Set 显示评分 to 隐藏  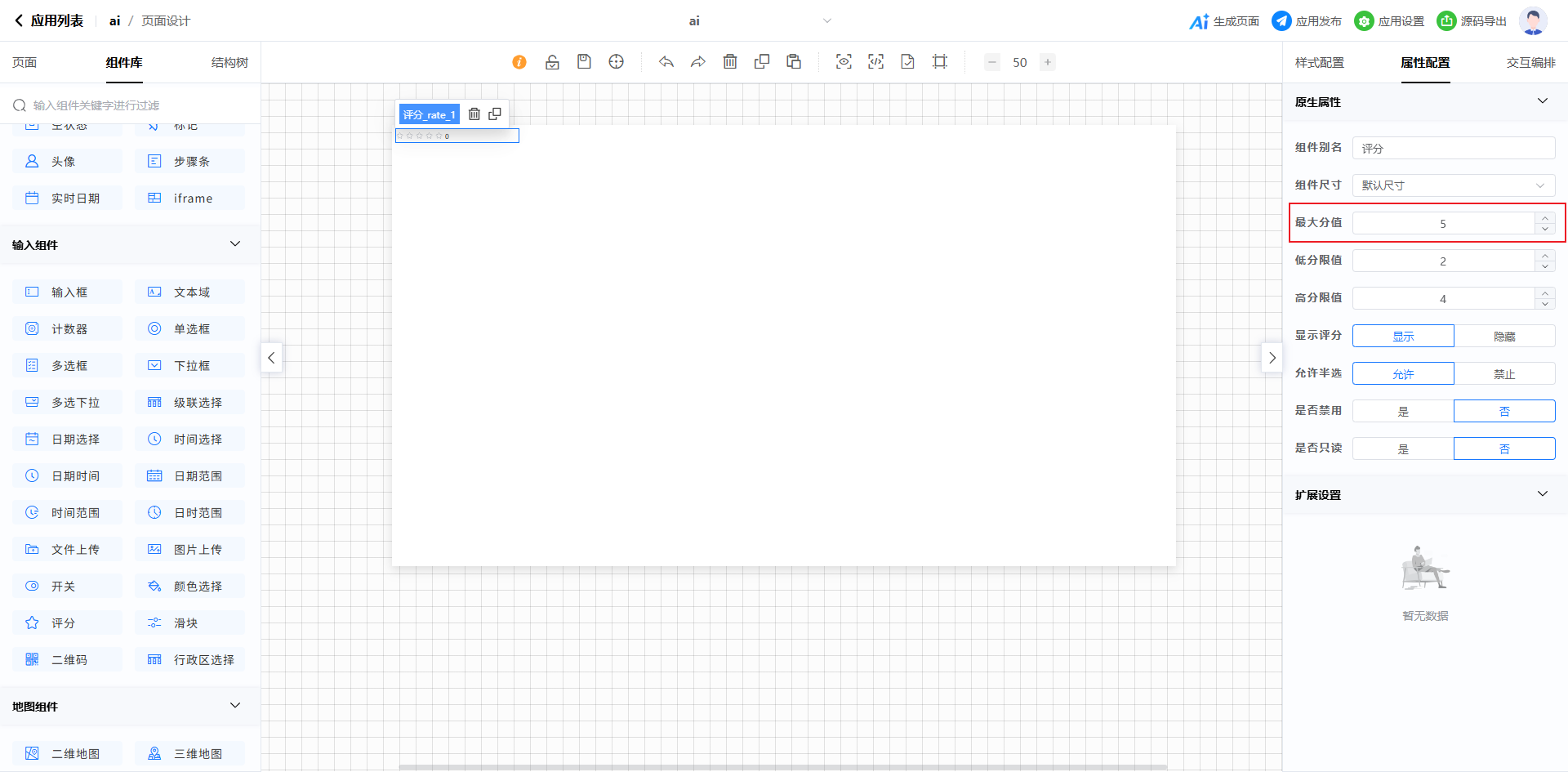pos(1503,336)
